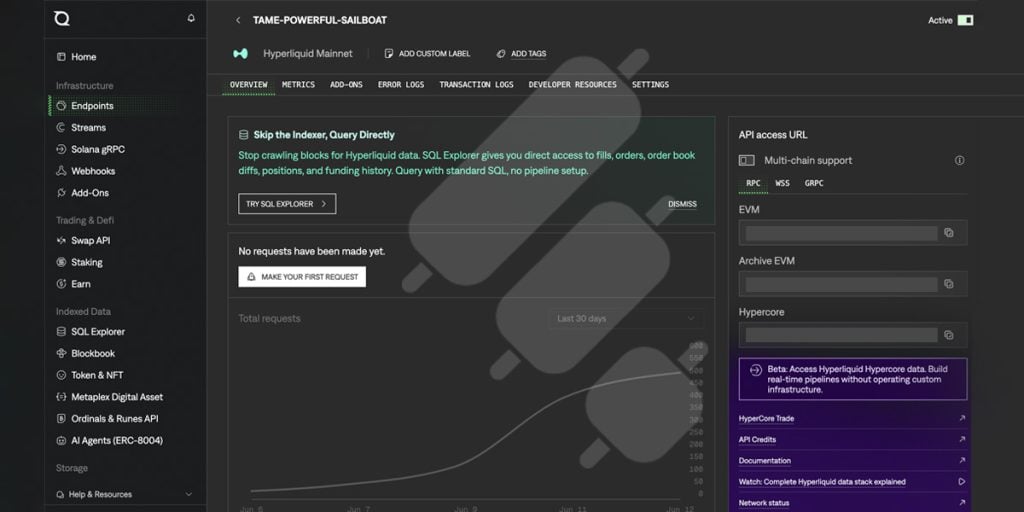
Task: Open the Last 30 days dropdown
Action: [626, 319]
